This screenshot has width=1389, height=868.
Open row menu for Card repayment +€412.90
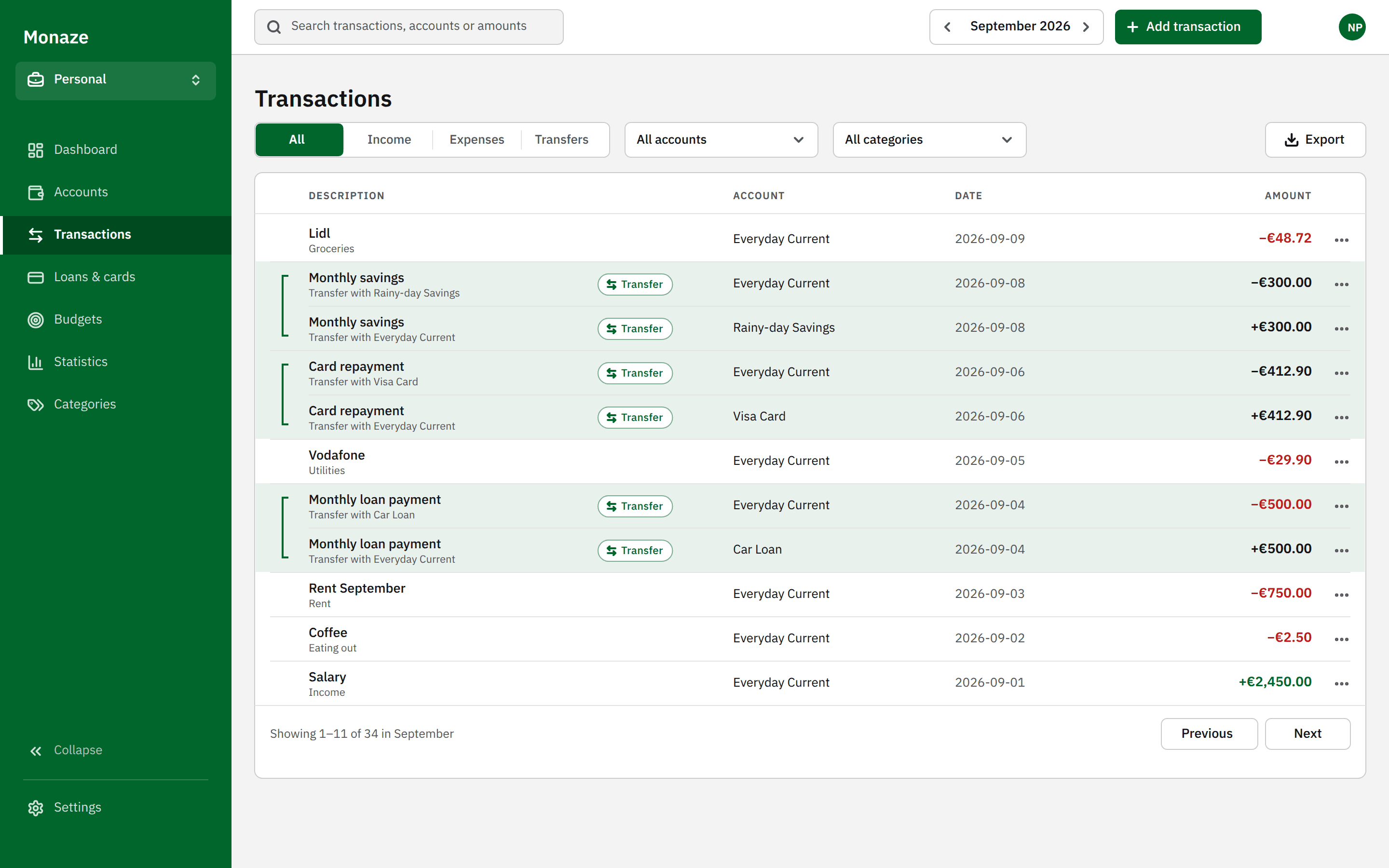pos(1341,417)
